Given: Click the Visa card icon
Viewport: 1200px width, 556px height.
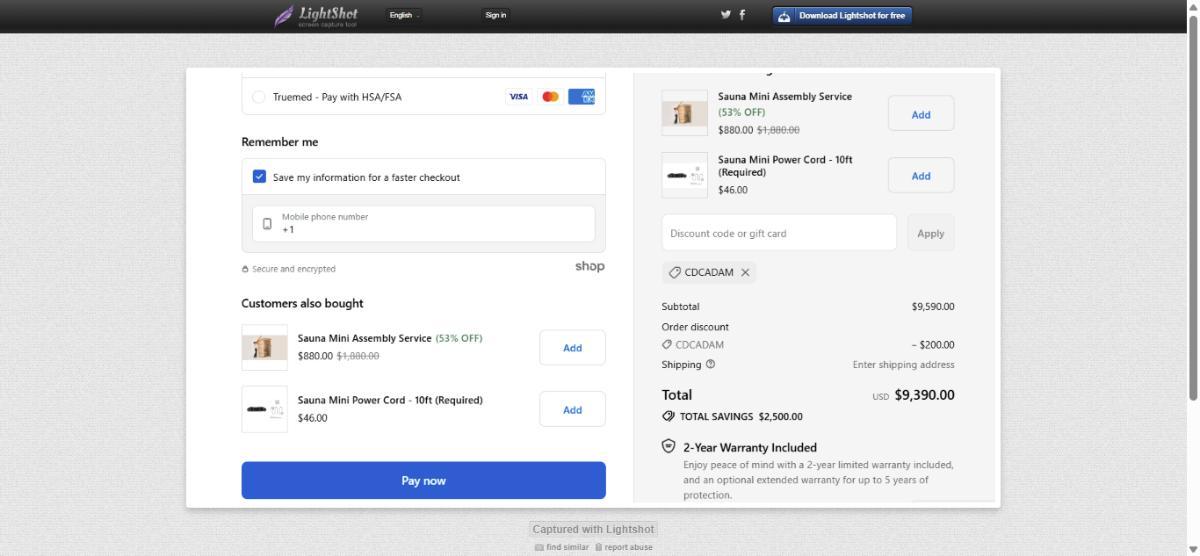Looking at the screenshot, I should pos(518,97).
